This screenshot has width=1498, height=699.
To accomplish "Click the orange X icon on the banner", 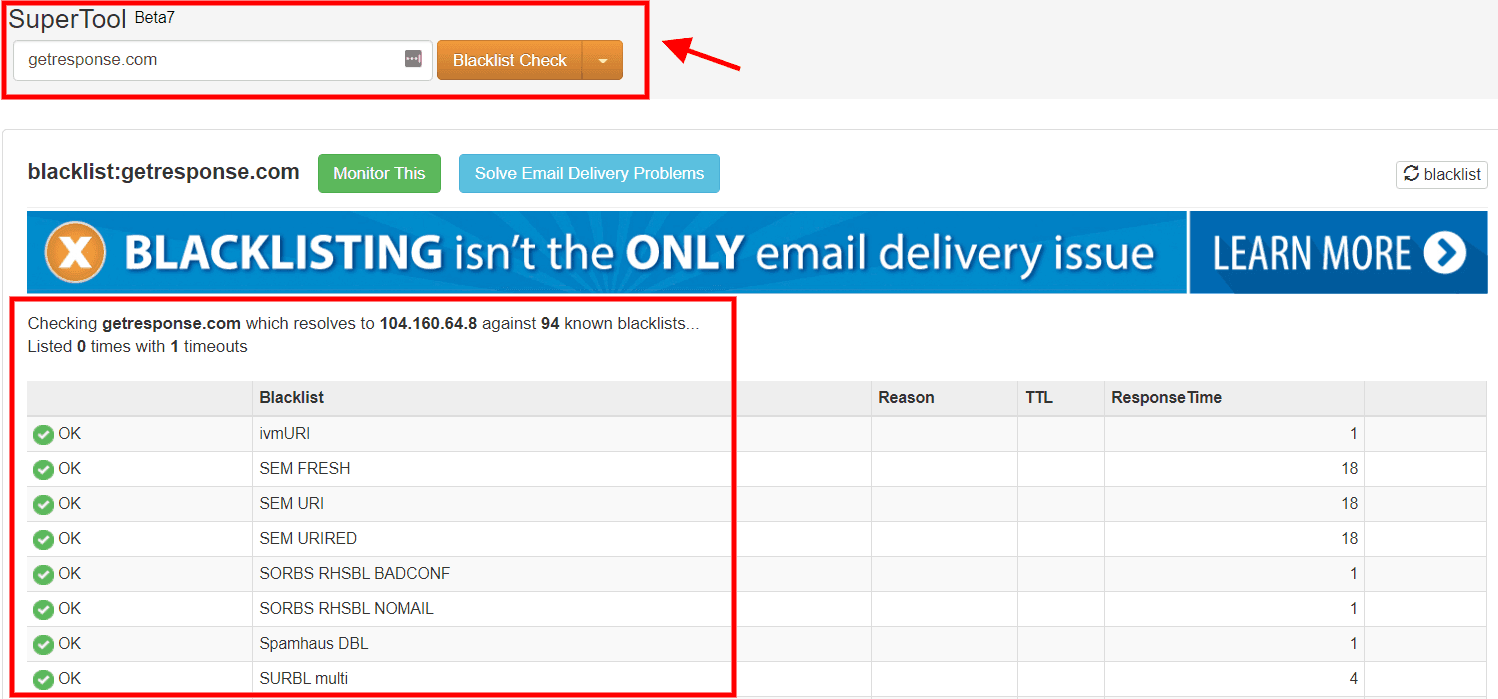I will click(x=75, y=252).
